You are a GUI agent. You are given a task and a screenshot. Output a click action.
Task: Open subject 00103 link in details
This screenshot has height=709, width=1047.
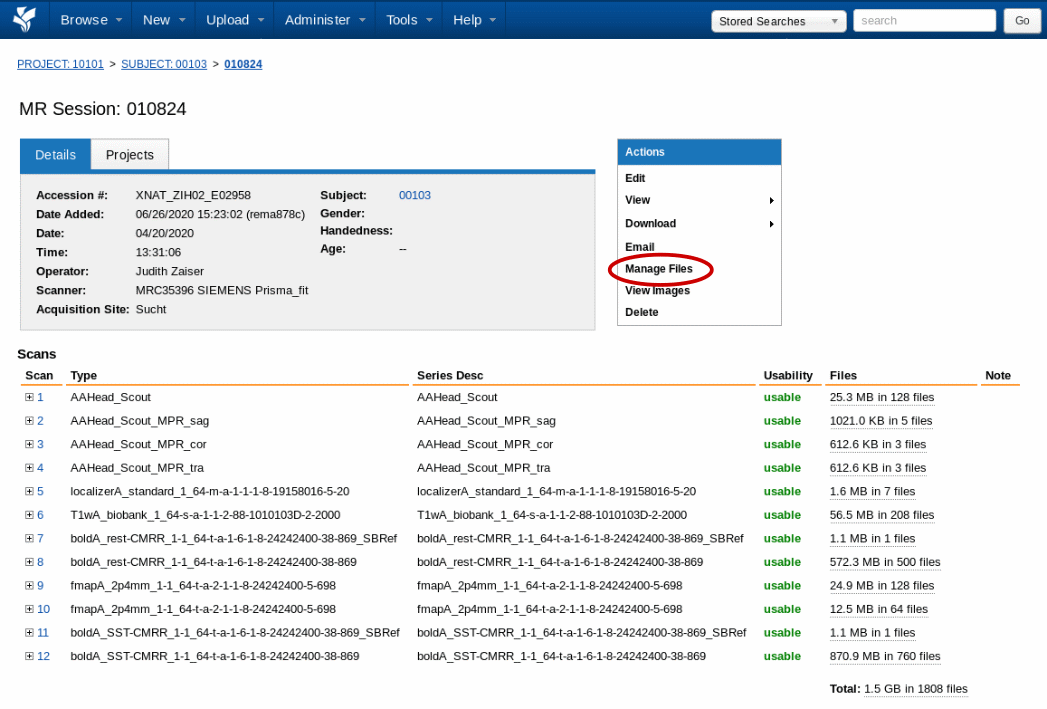pos(414,195)
